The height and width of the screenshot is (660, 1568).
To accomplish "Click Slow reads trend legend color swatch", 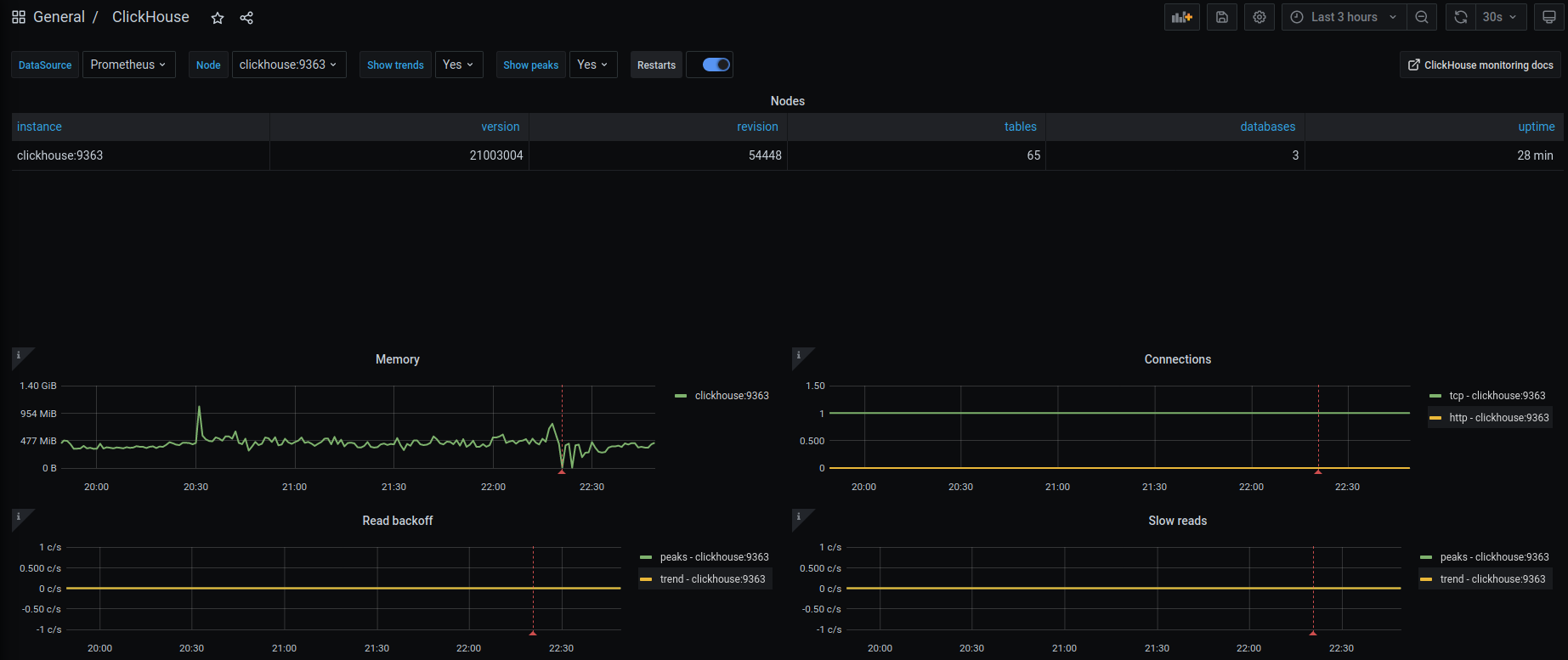I will pos(1426,579).
